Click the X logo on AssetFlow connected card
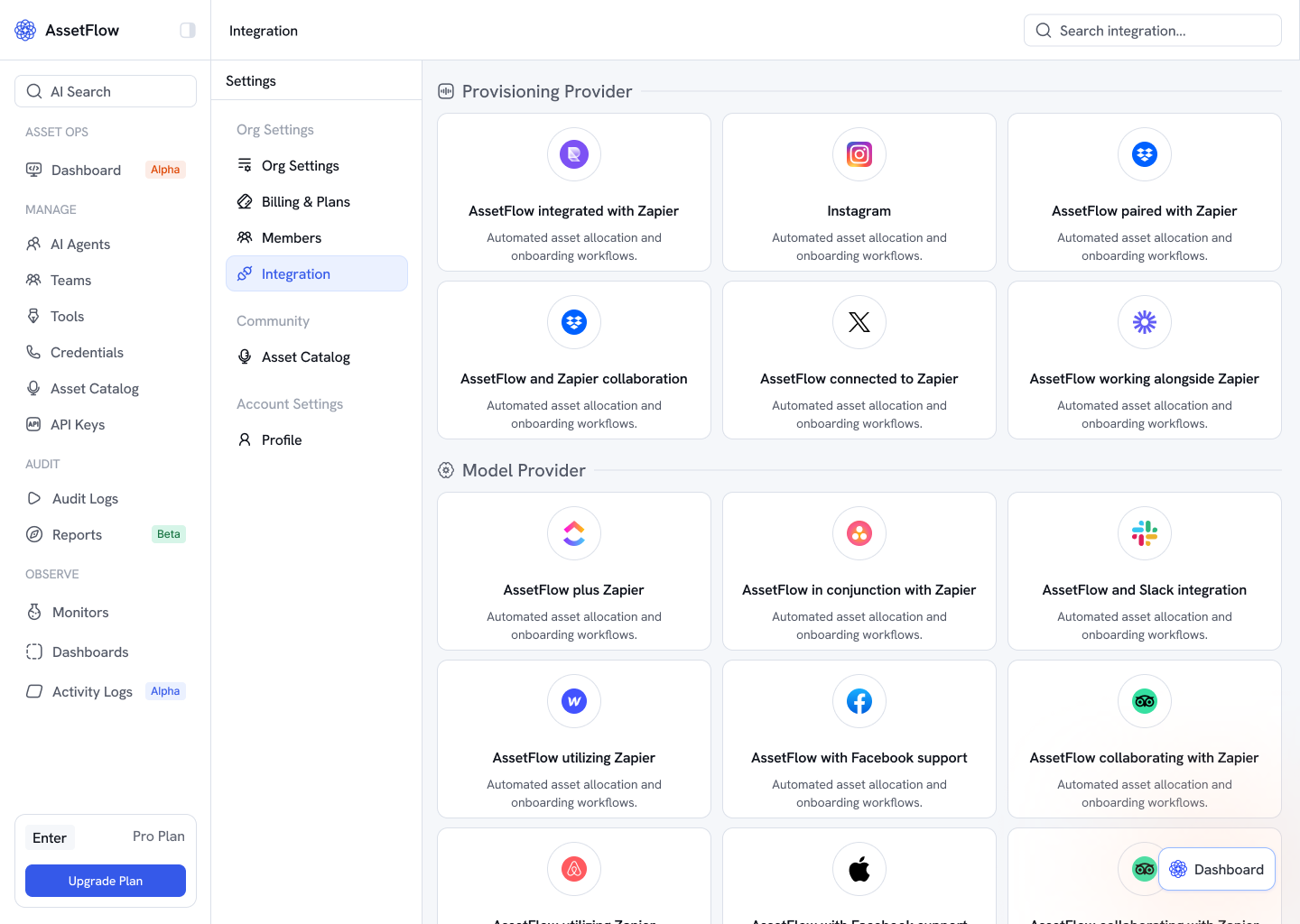The height and width of the screenshot is (924, 1300). pos(859,322)
